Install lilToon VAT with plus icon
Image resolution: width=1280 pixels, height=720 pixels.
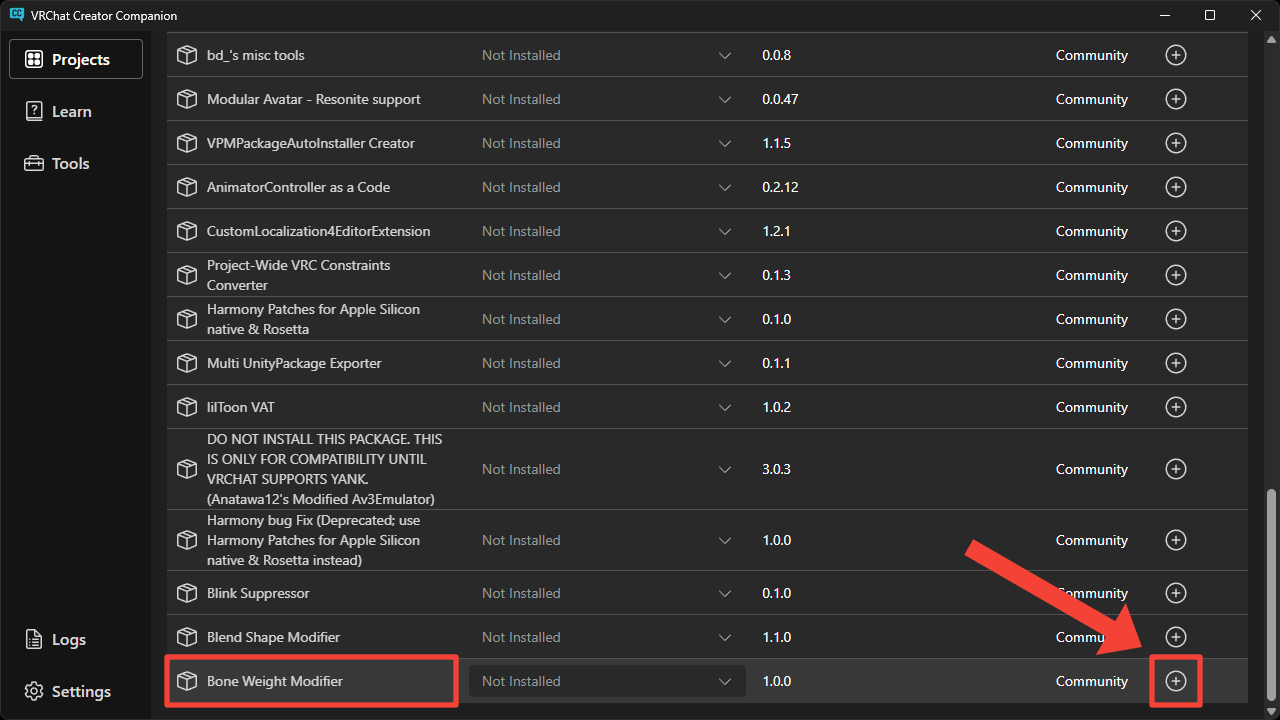pyautogui.click(x=1176, y=407)
